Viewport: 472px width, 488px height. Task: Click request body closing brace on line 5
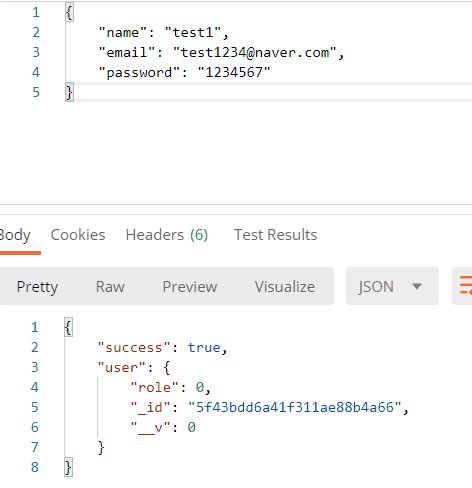click(x=69, y=92)
